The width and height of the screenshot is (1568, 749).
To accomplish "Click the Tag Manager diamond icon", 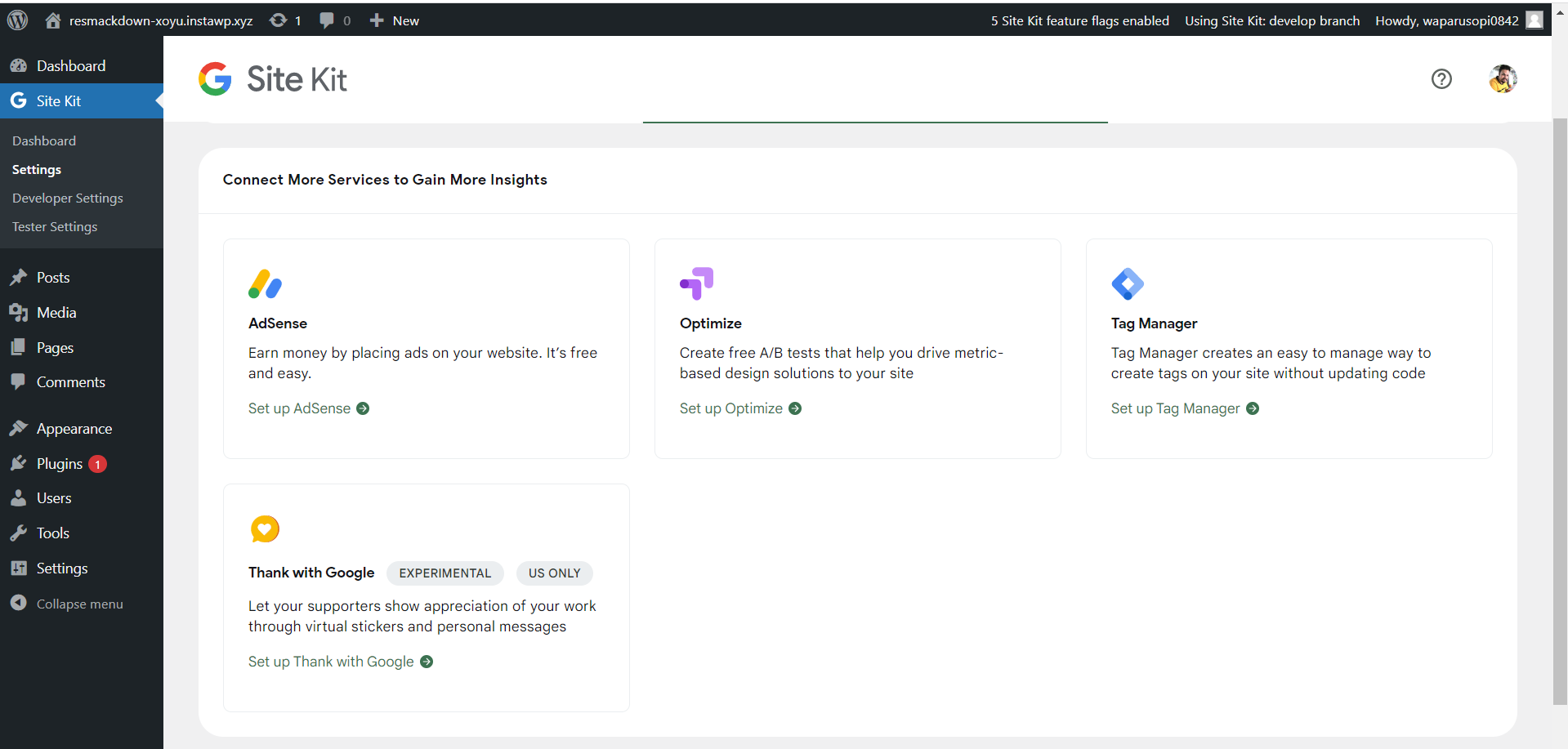I will click(1128, 283).
